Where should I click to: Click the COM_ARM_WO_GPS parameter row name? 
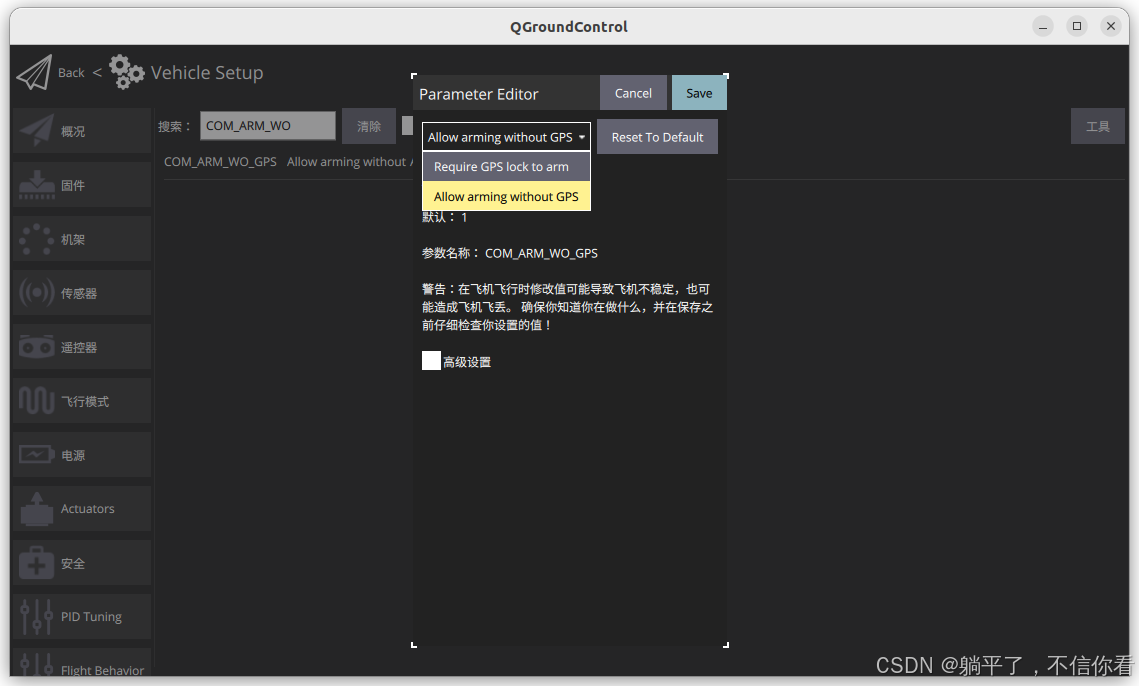(220, 162)
